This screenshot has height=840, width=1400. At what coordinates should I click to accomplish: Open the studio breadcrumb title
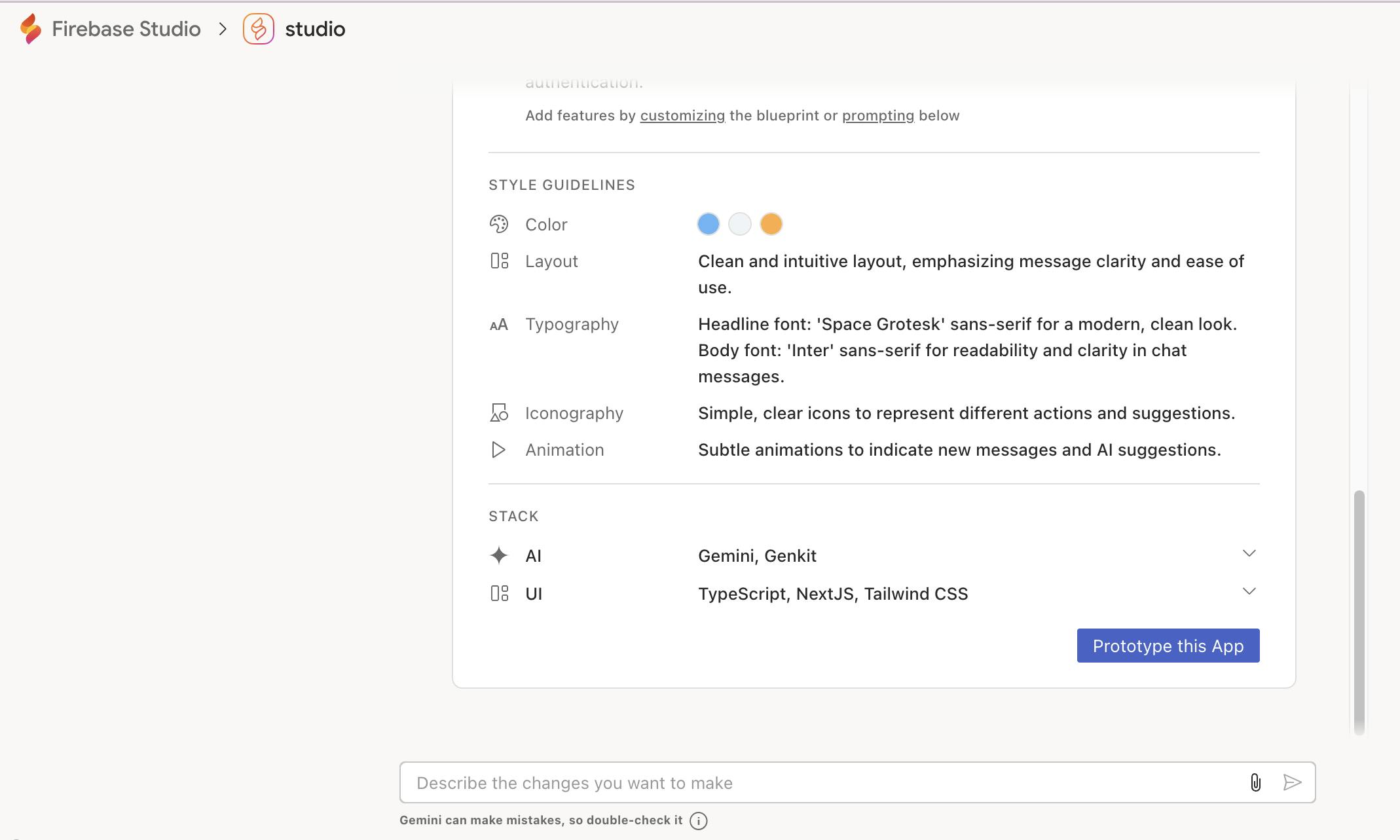click(x=315, y=29)
